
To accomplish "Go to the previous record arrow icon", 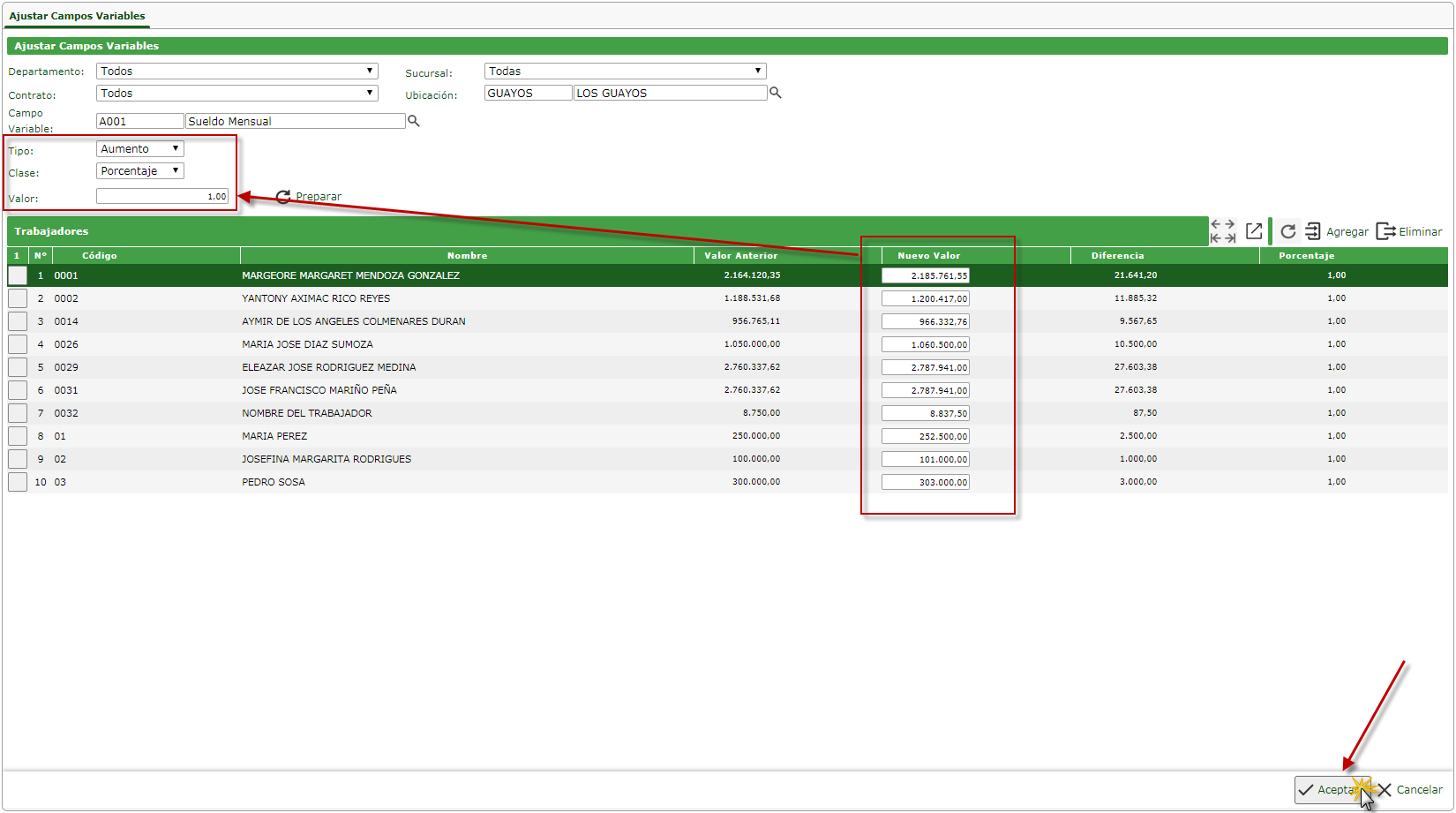I will coord(1216,225).
